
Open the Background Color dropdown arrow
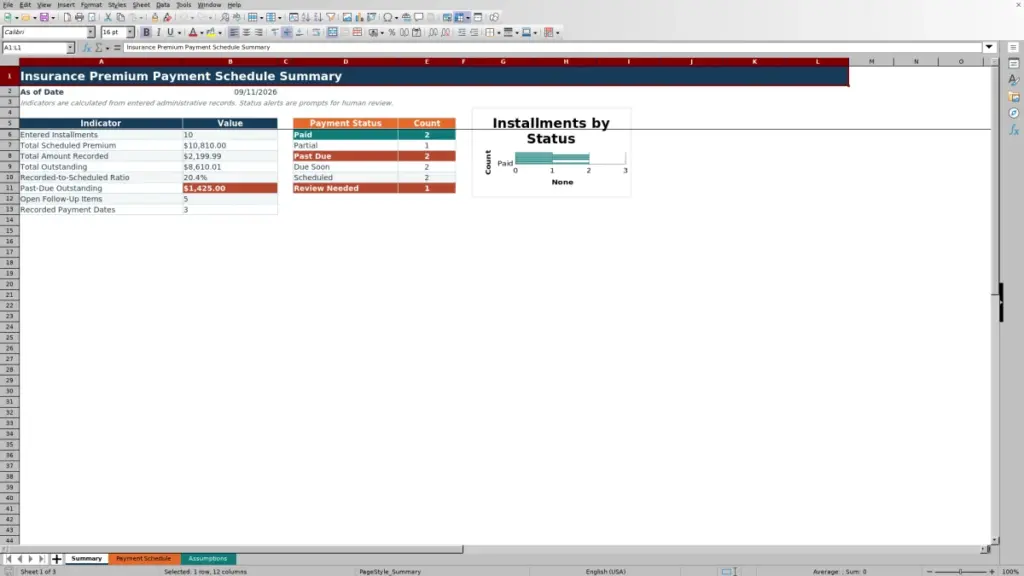pos(220,32)
